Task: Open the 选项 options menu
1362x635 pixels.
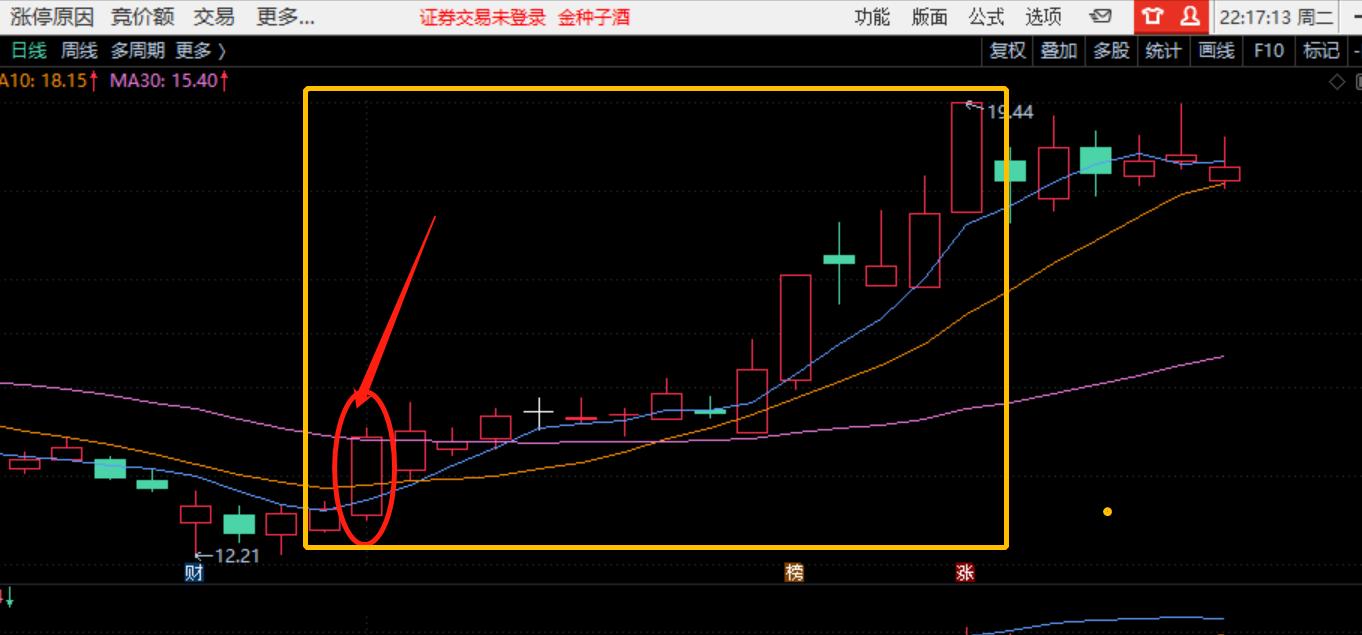Action: pos(1041,17)
